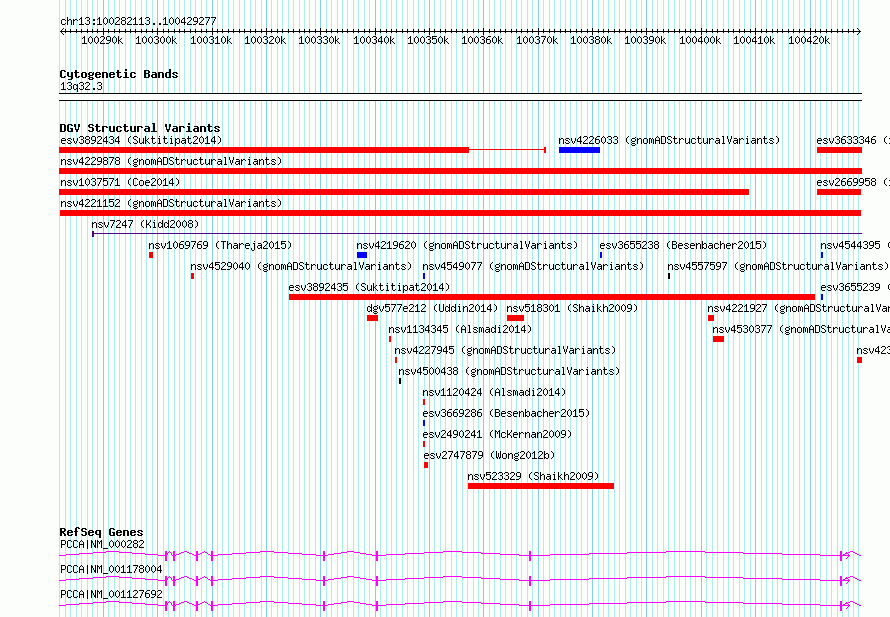This screenshot has height=617, width=890.
Task: Open the nsv4221927 variant label
Action: (x=799, y=308)
